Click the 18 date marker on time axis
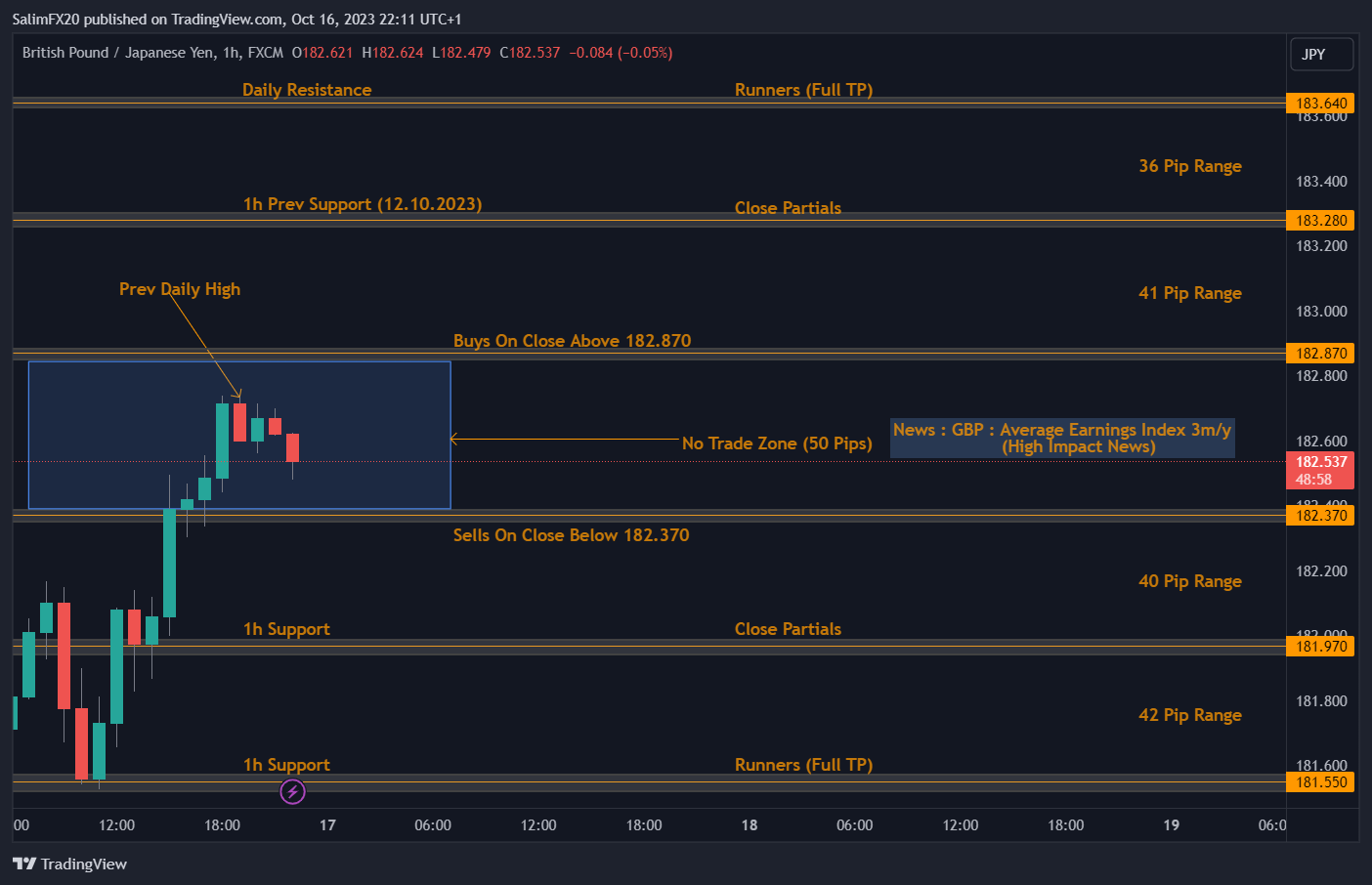Image resolution: width=1372 pixels, height=885 pixels. coord(750,824)
